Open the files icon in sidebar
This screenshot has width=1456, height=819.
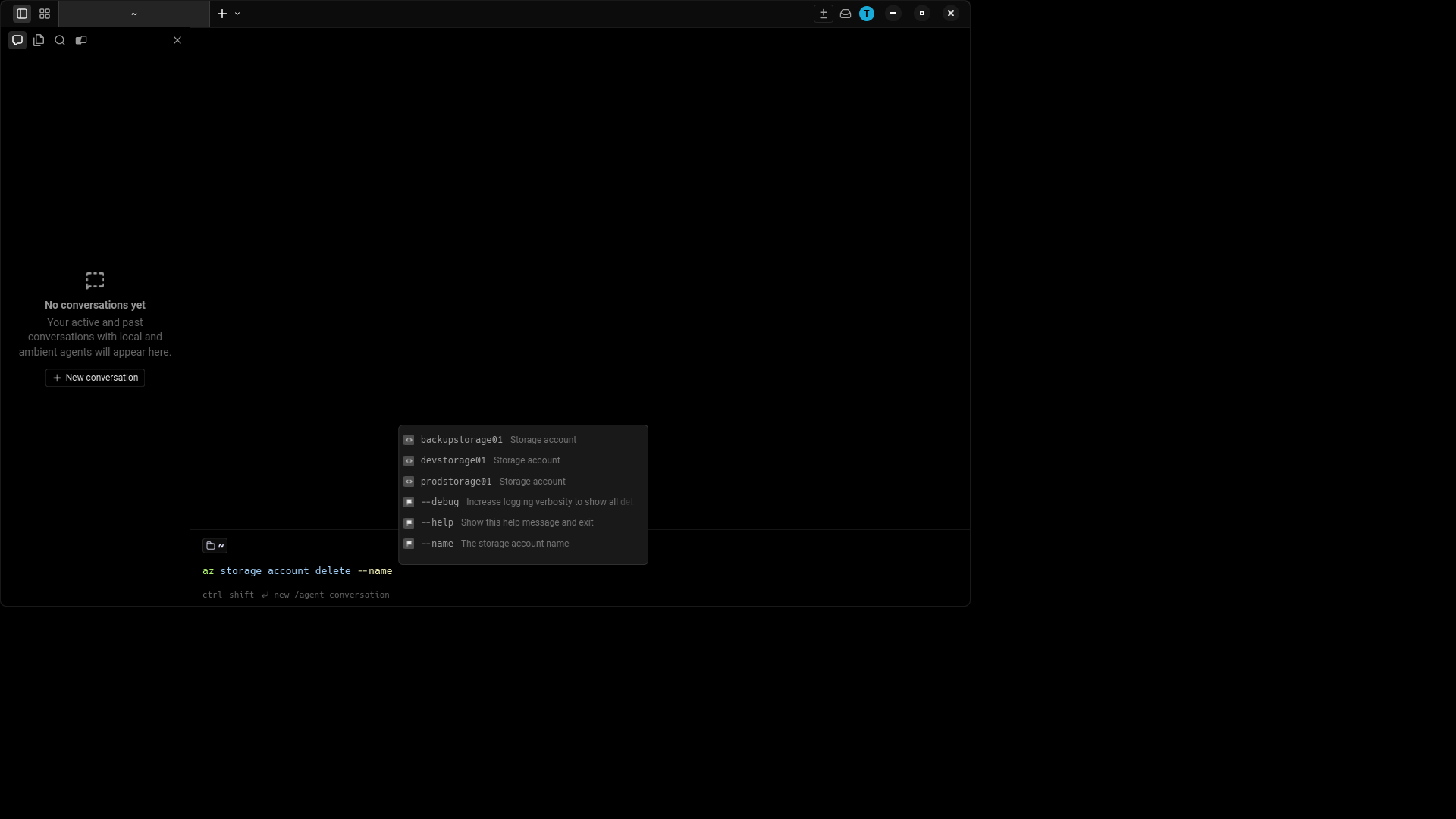click(39, 40)
